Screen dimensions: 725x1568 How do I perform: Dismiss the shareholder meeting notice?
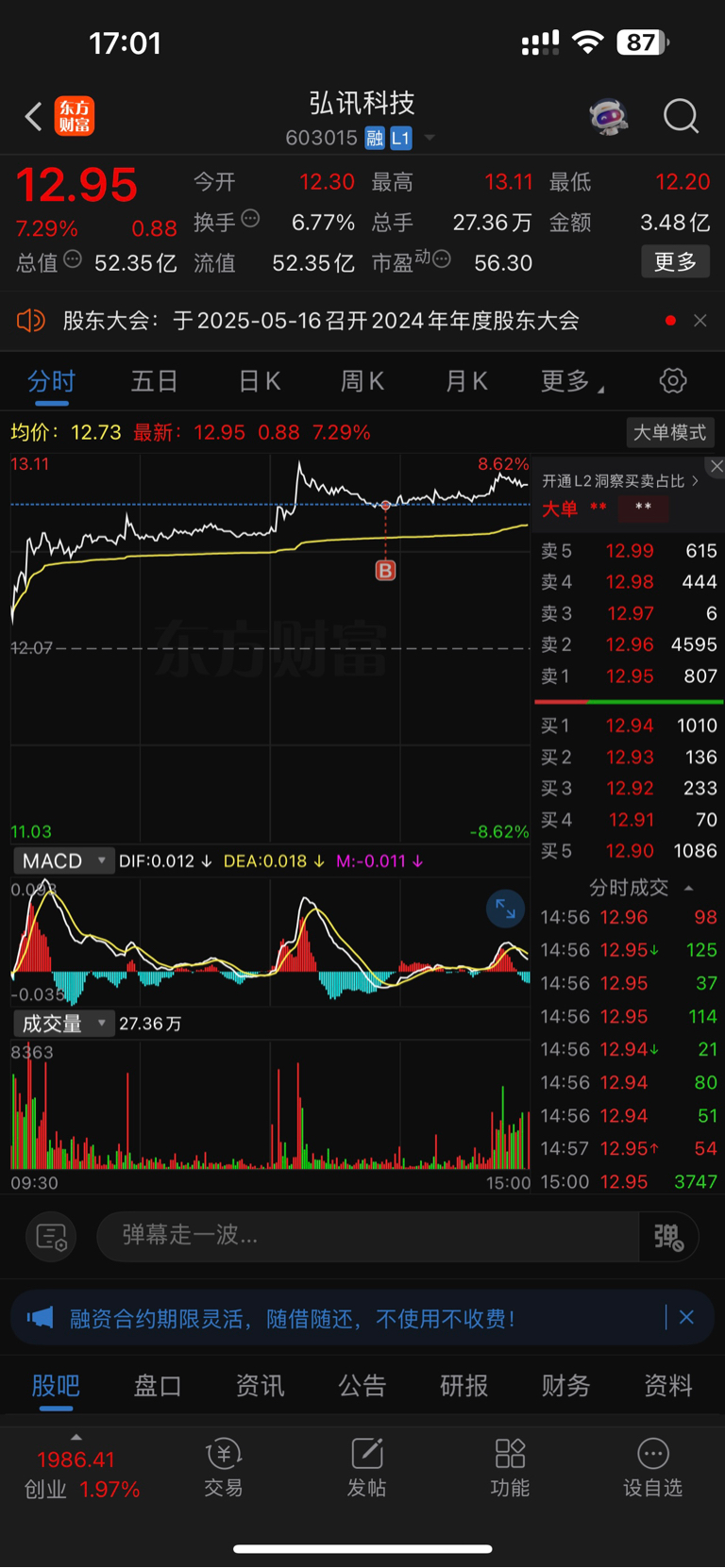pos(700,321)
